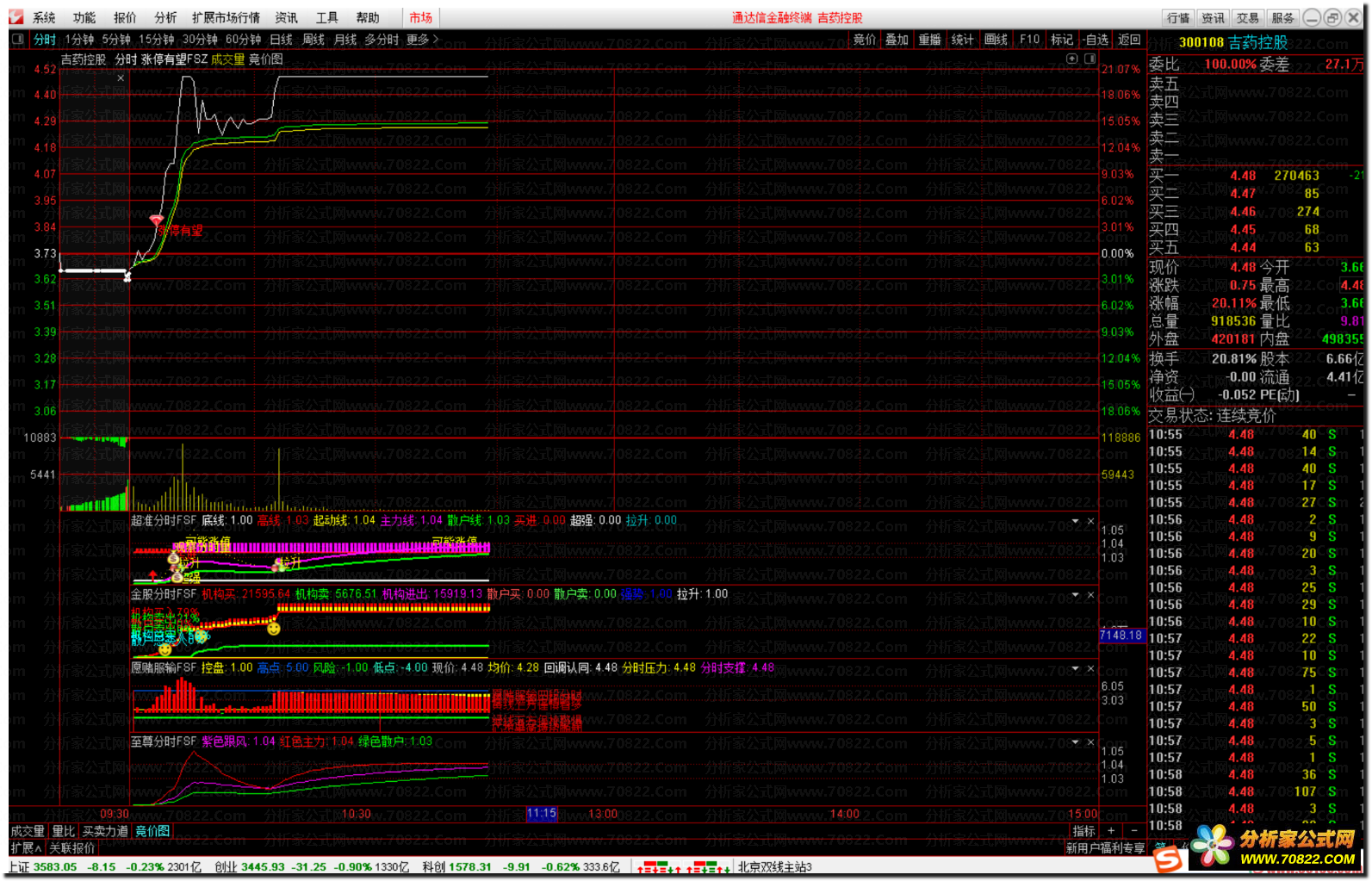Open the 扩展市场行情 menu
The width and height of the screenshot is (1372, 881).
coord(226,18)
